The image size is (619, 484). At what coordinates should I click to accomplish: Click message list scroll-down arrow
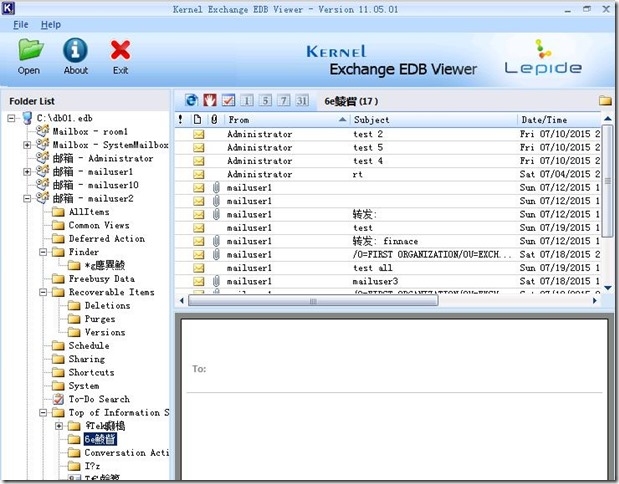pos(608,288)
